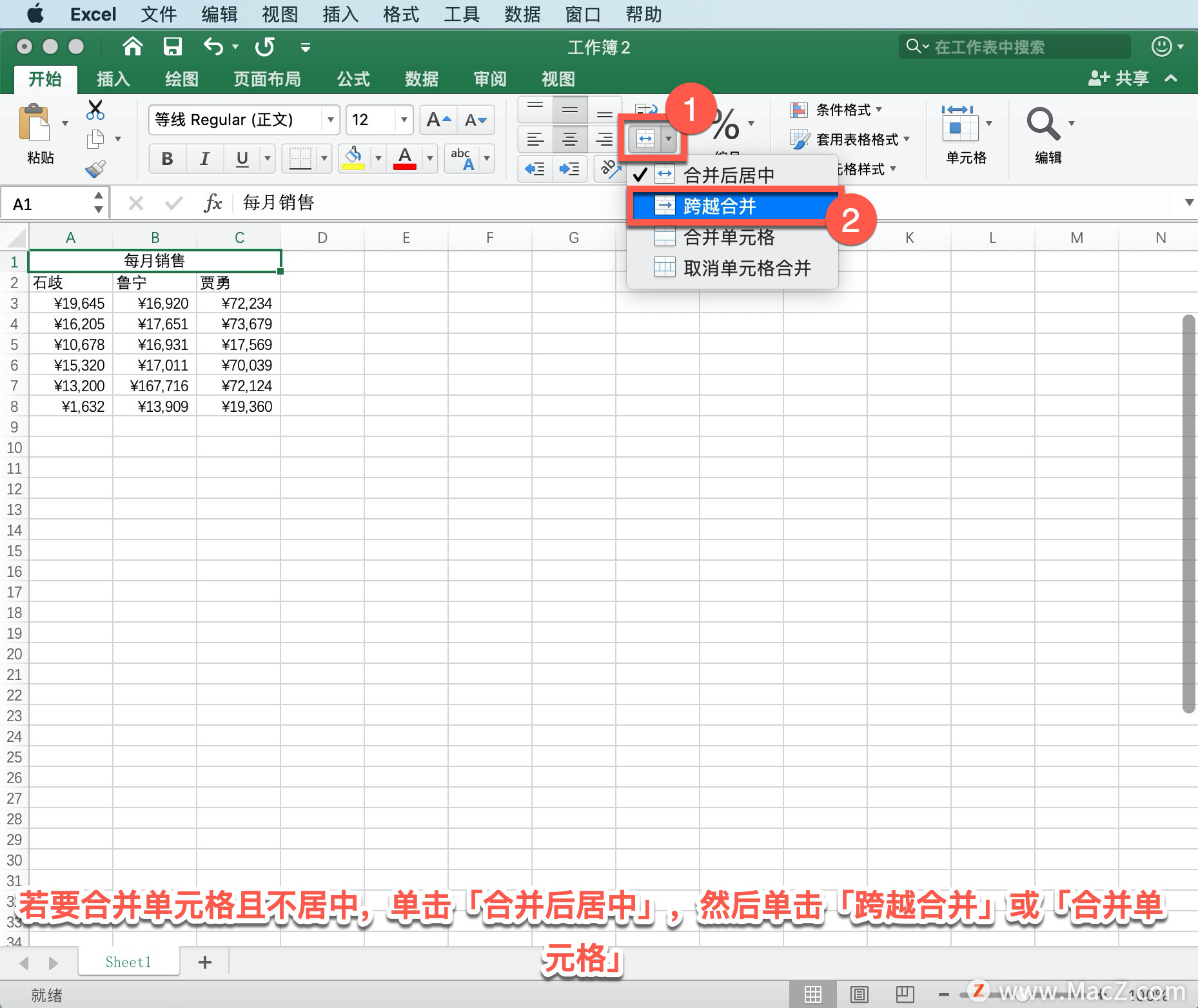The height and width of the screenshot is (1008, 1198).
Task: Click the Cells icon in ribbon
Action: pos(959,122)
